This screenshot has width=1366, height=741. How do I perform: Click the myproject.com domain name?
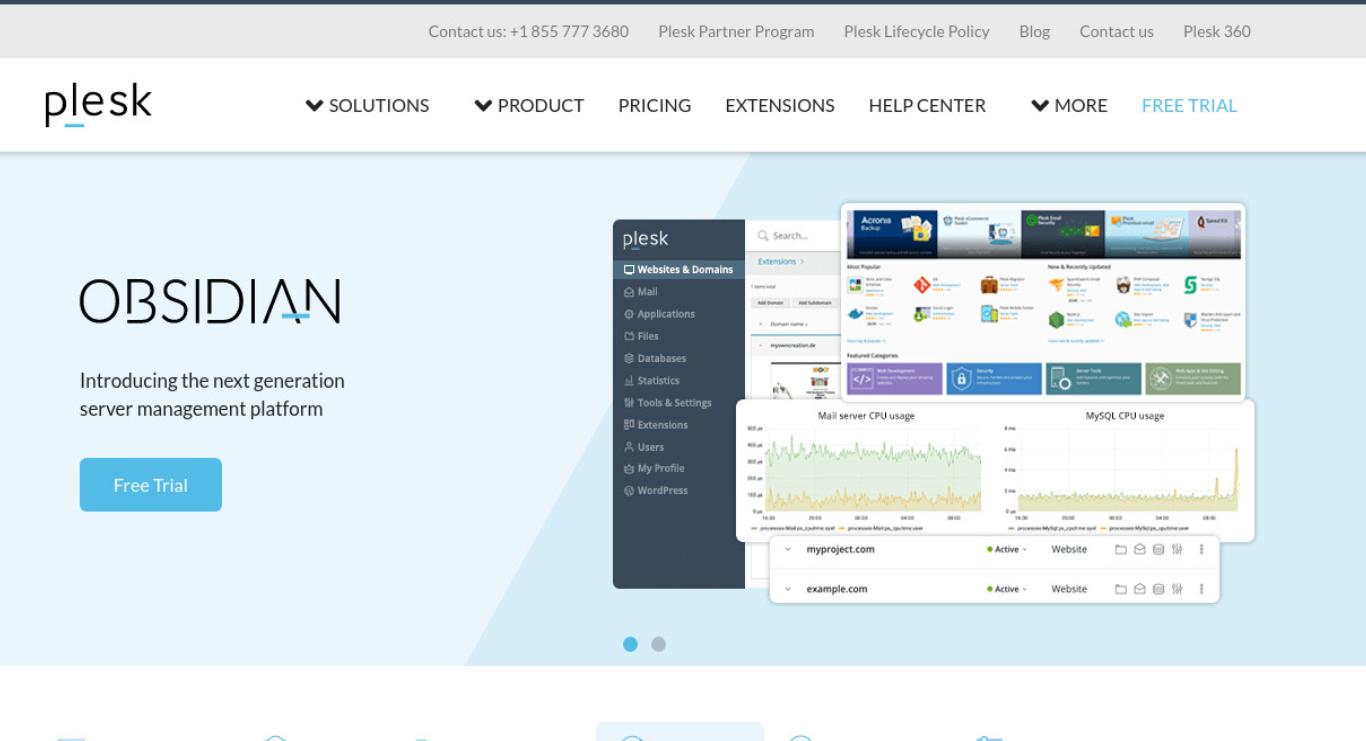tap(840, 549)
